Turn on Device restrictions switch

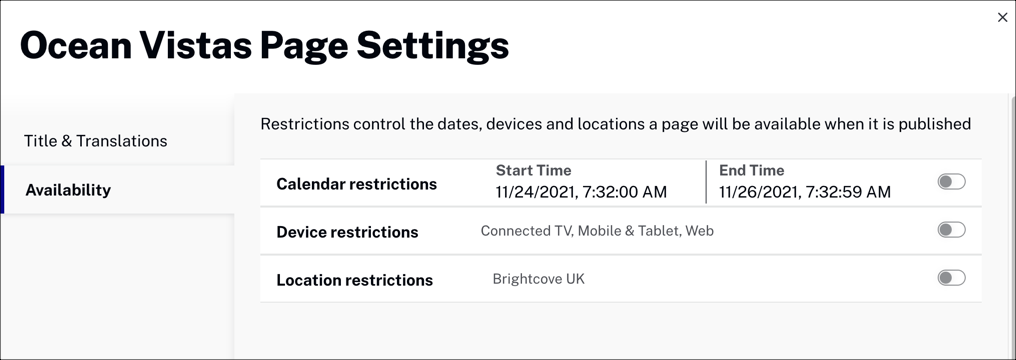[x=951, y=230]
